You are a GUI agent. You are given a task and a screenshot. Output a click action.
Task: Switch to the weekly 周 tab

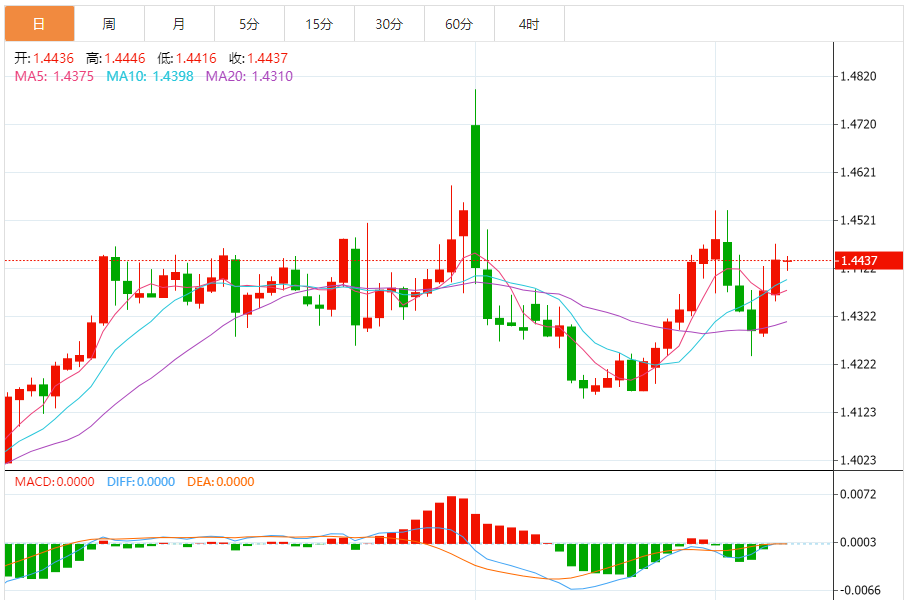110,24
